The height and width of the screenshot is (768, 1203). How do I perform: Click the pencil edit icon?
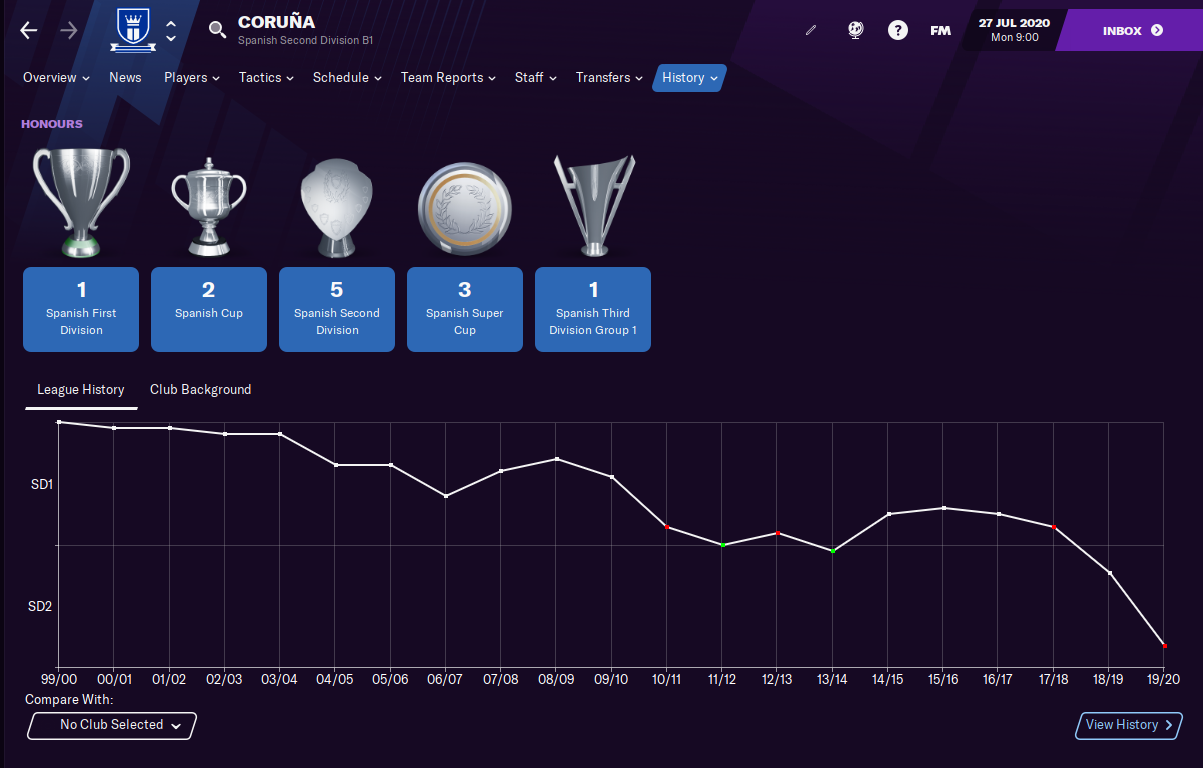(x=811, y=30)
